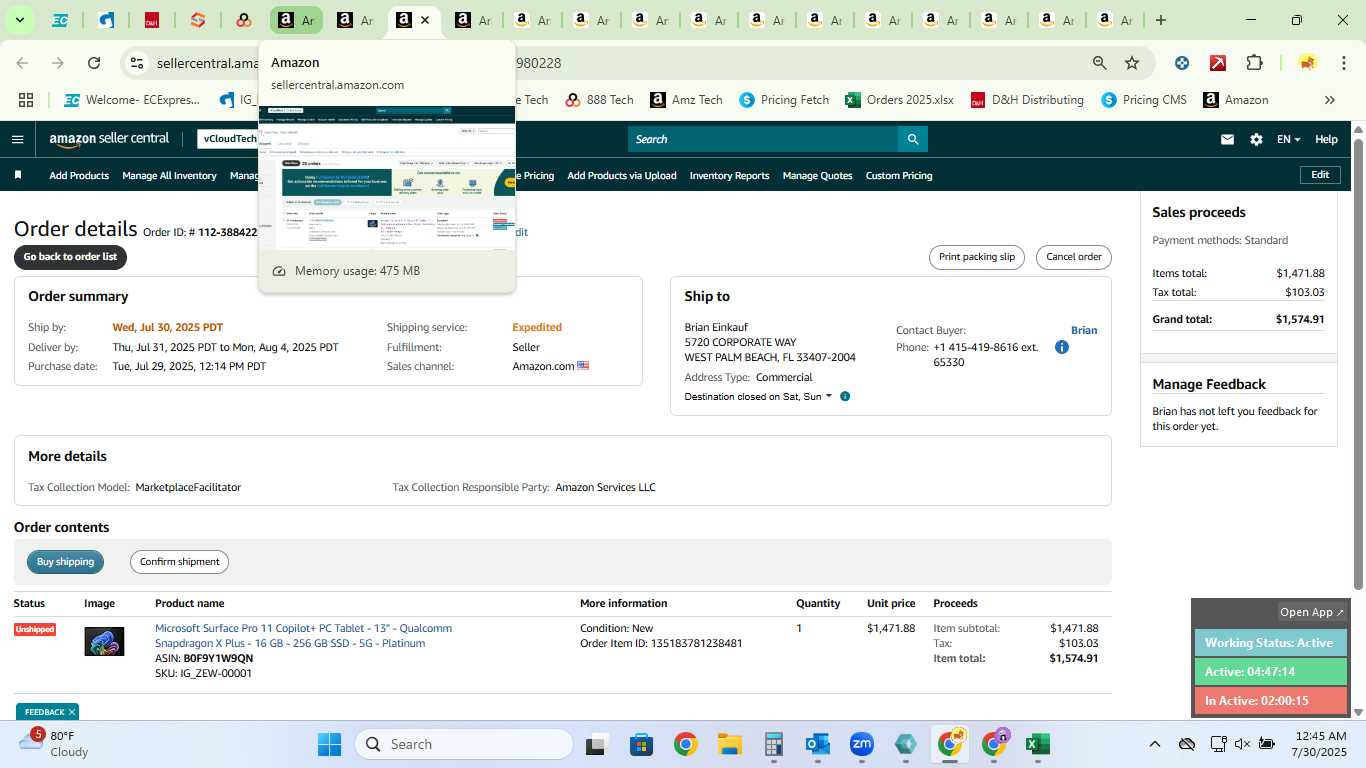Click the SKU IG_ZEW-00001 text
Image resolution: width=1366 pixels, height=768 pixels.
click(203, 673)
